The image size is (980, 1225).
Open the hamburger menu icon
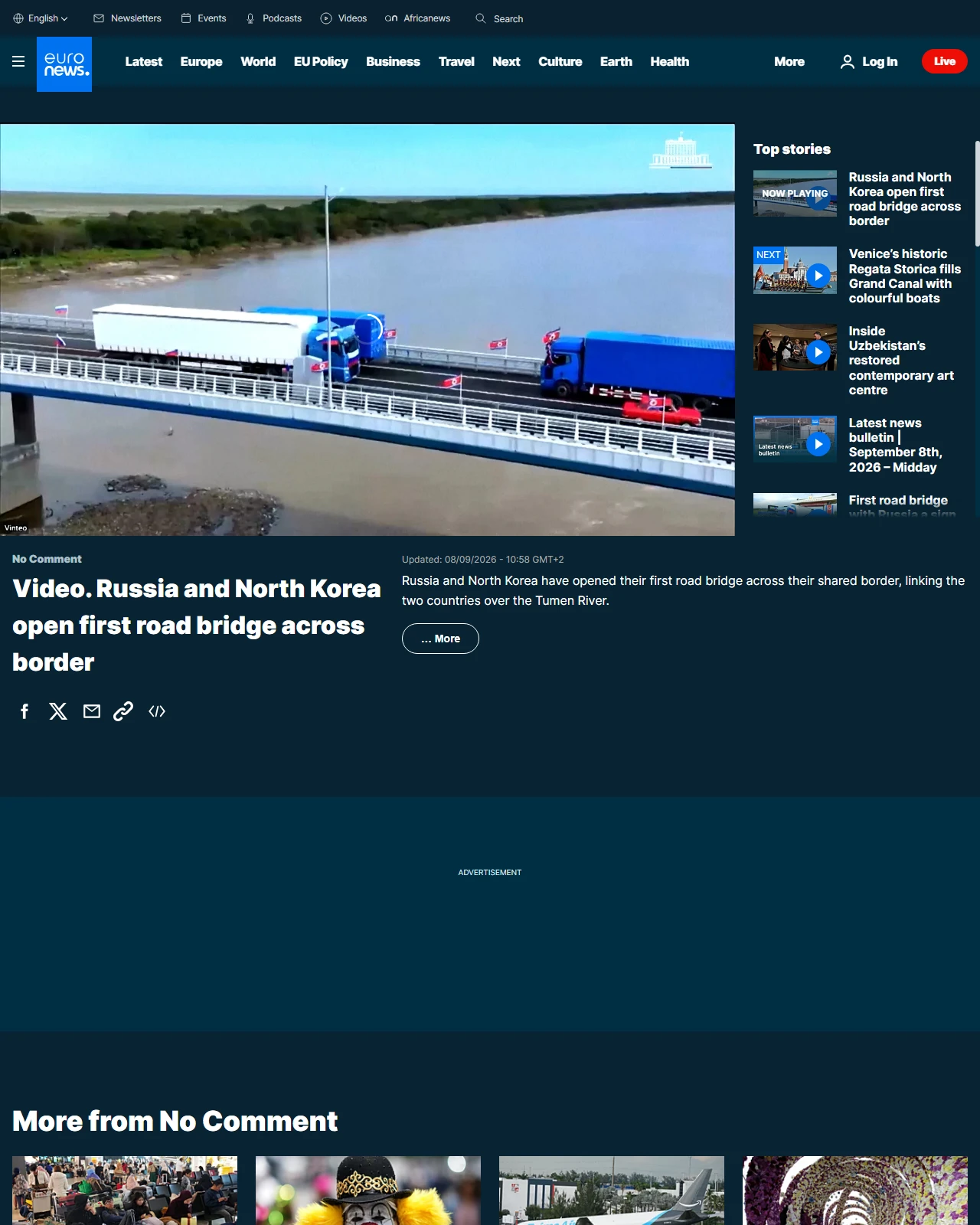click(x=18, y=61)
